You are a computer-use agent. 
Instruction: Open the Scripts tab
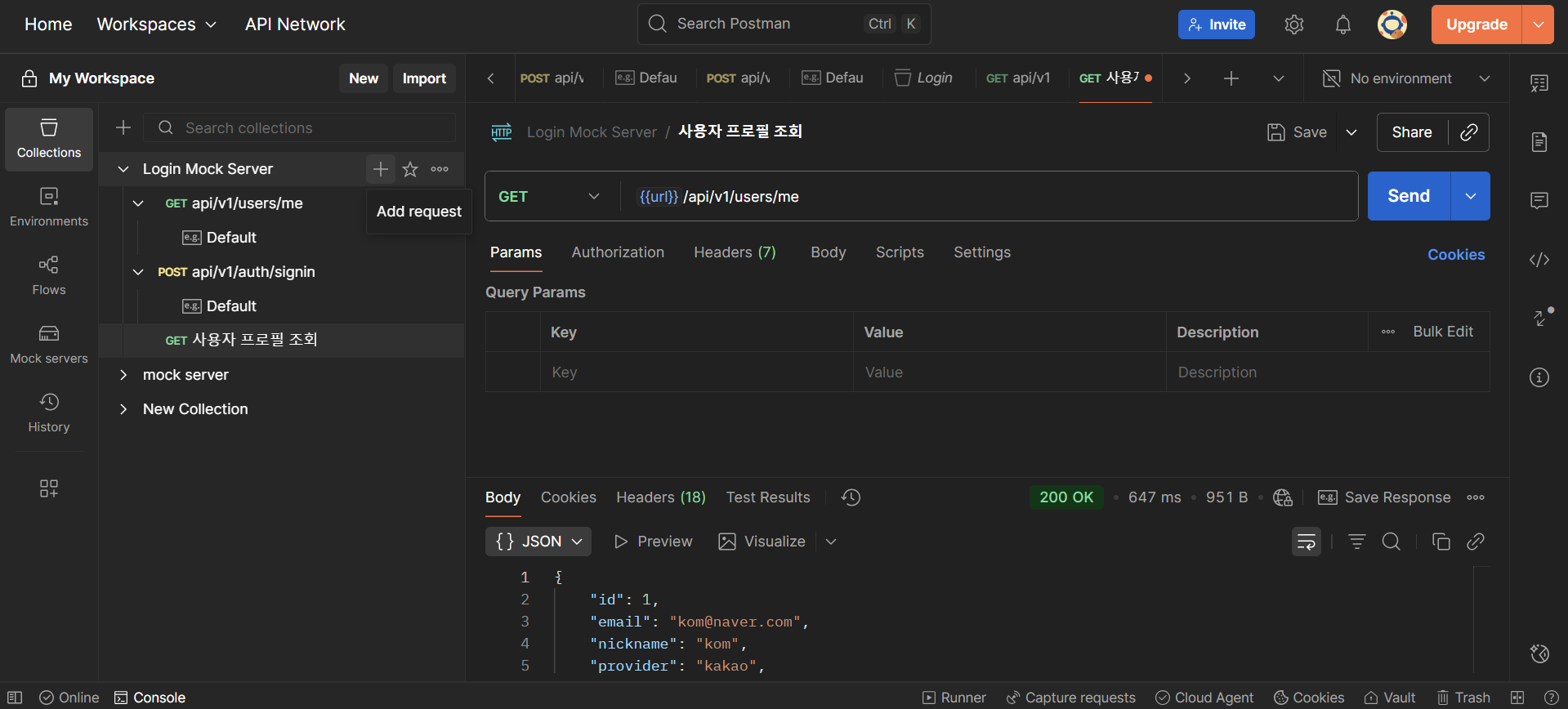coord(900,252)
